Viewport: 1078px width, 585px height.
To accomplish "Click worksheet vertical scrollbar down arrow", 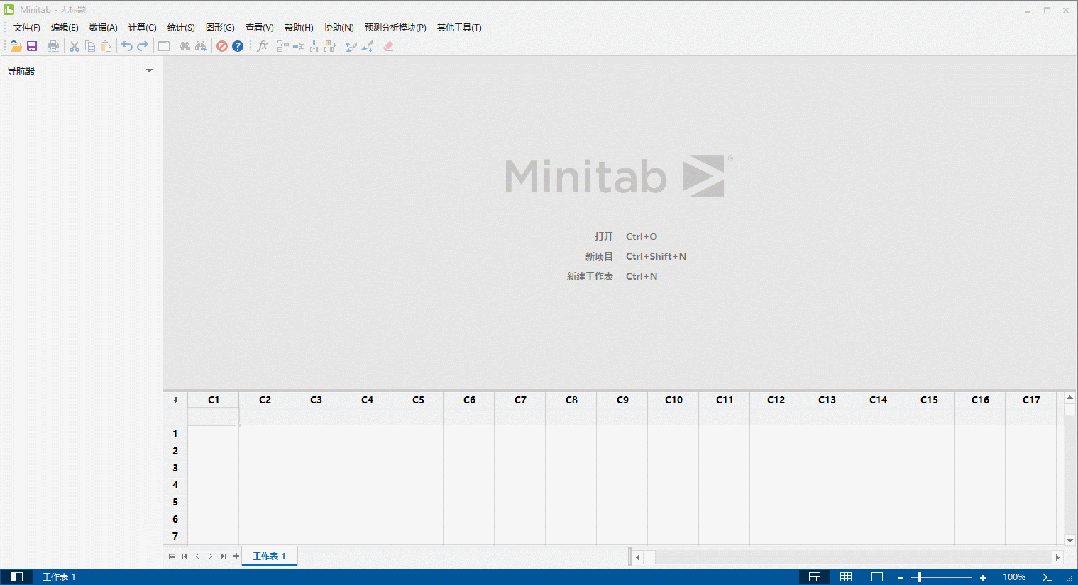I will (x=1070, y=540).
